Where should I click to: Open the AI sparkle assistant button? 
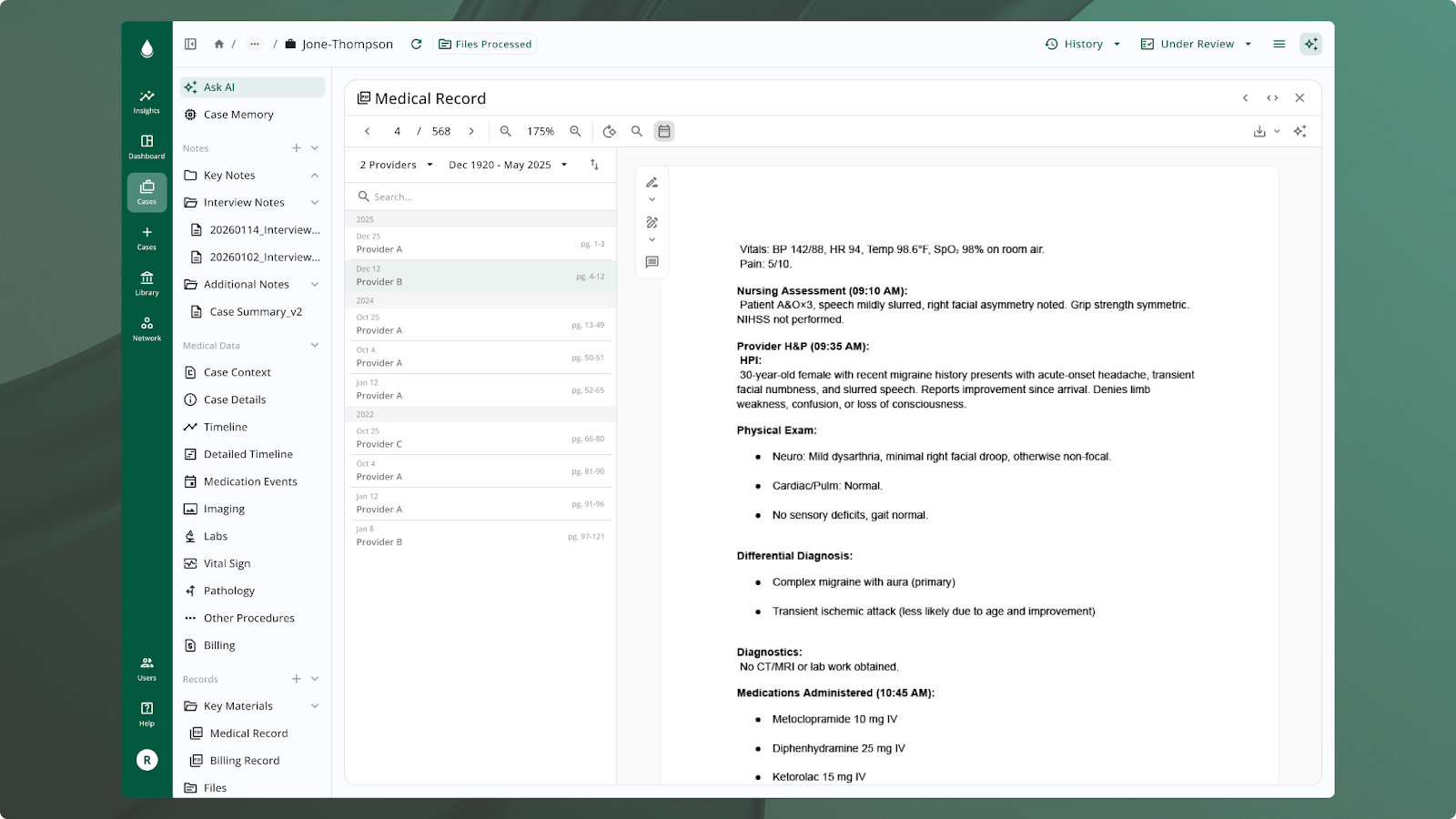(x=1310, y=44)
